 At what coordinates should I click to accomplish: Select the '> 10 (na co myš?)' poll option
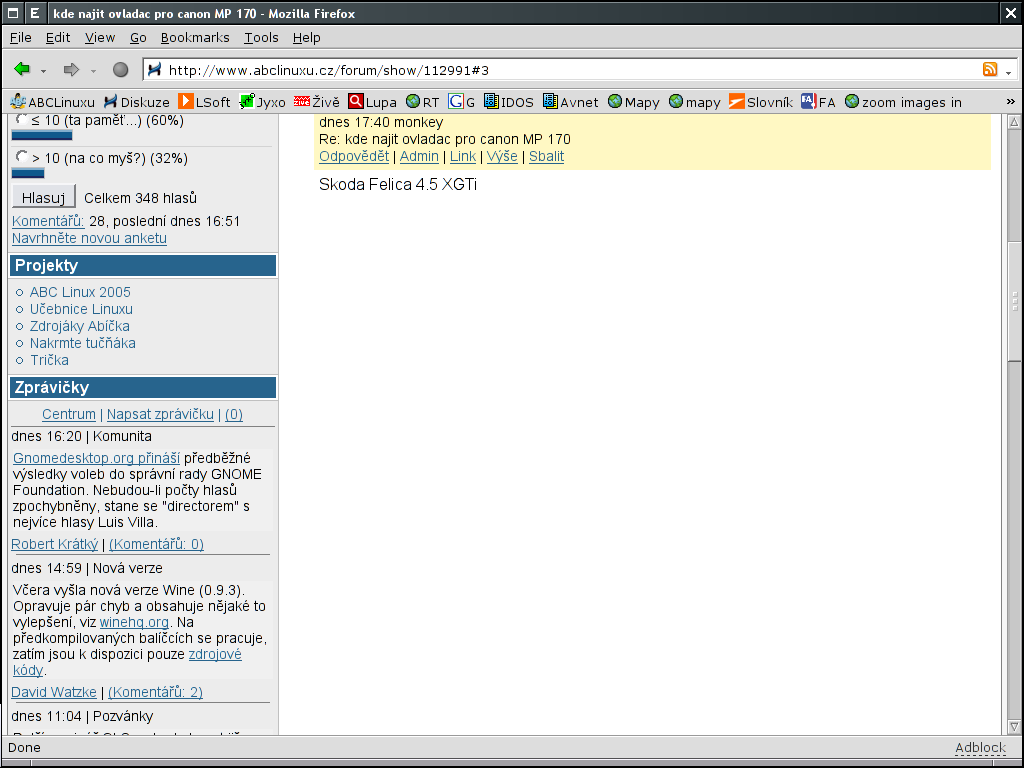(x=22, y=157)
